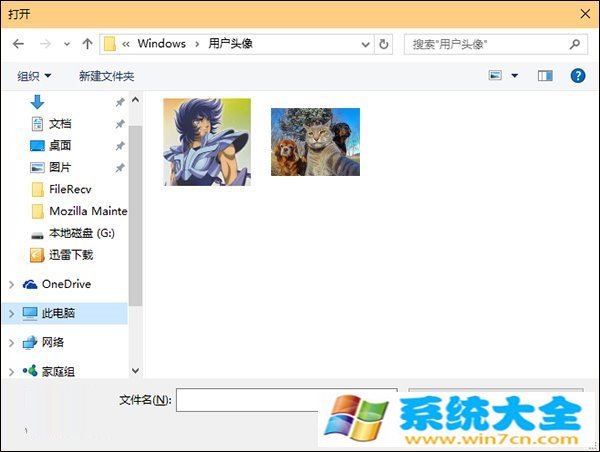Screen dimensions: 600x452
Task: Select OneDrive in navigation pane
Action: coord(67,284)
